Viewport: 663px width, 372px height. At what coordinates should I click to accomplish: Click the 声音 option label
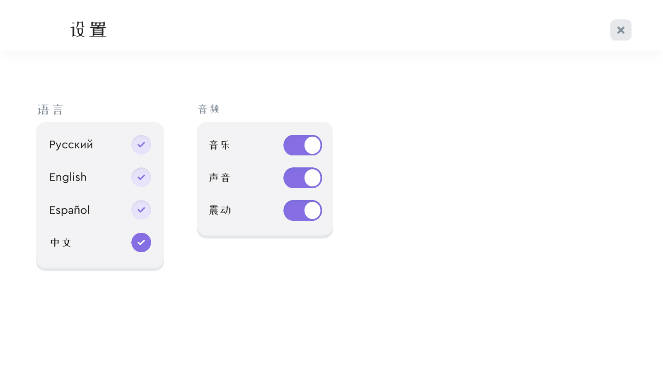coord(219,178)
